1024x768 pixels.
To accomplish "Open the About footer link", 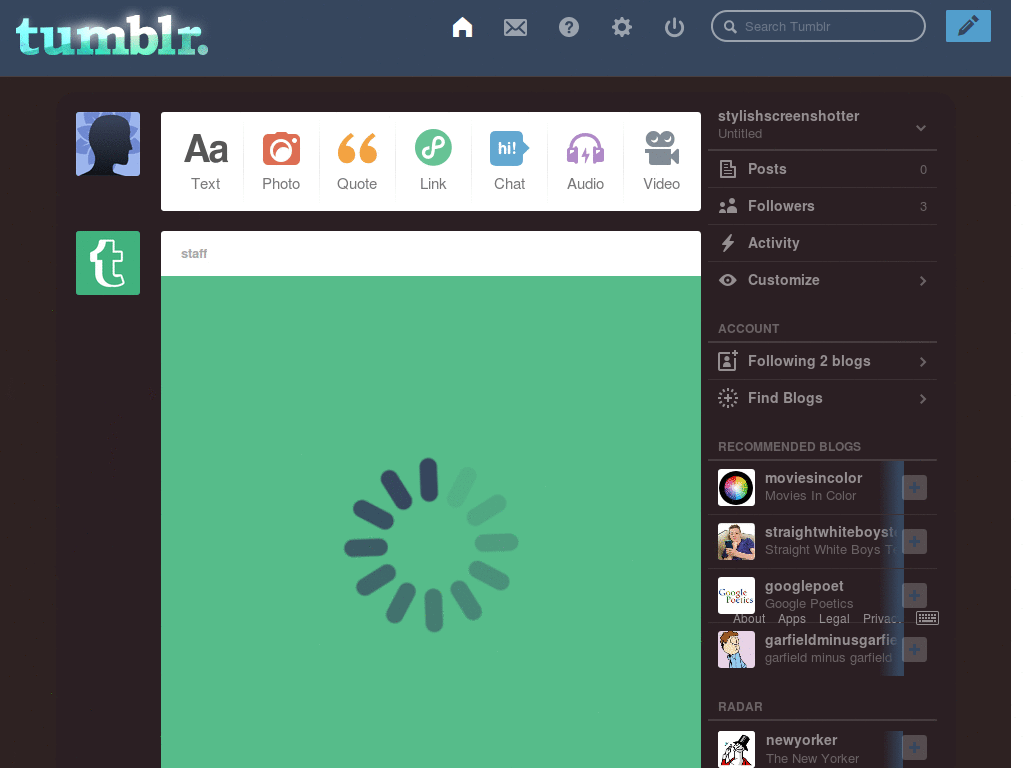I will (x=748, y=618).
